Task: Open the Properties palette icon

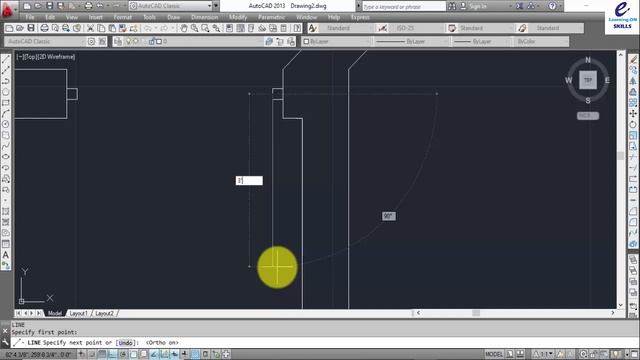Action: (x=229, y=28)
